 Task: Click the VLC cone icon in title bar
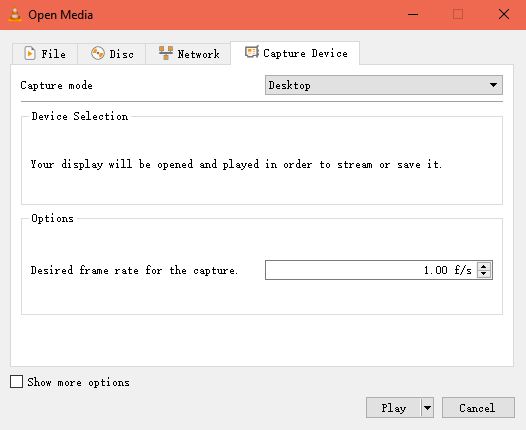pos(15,15)
